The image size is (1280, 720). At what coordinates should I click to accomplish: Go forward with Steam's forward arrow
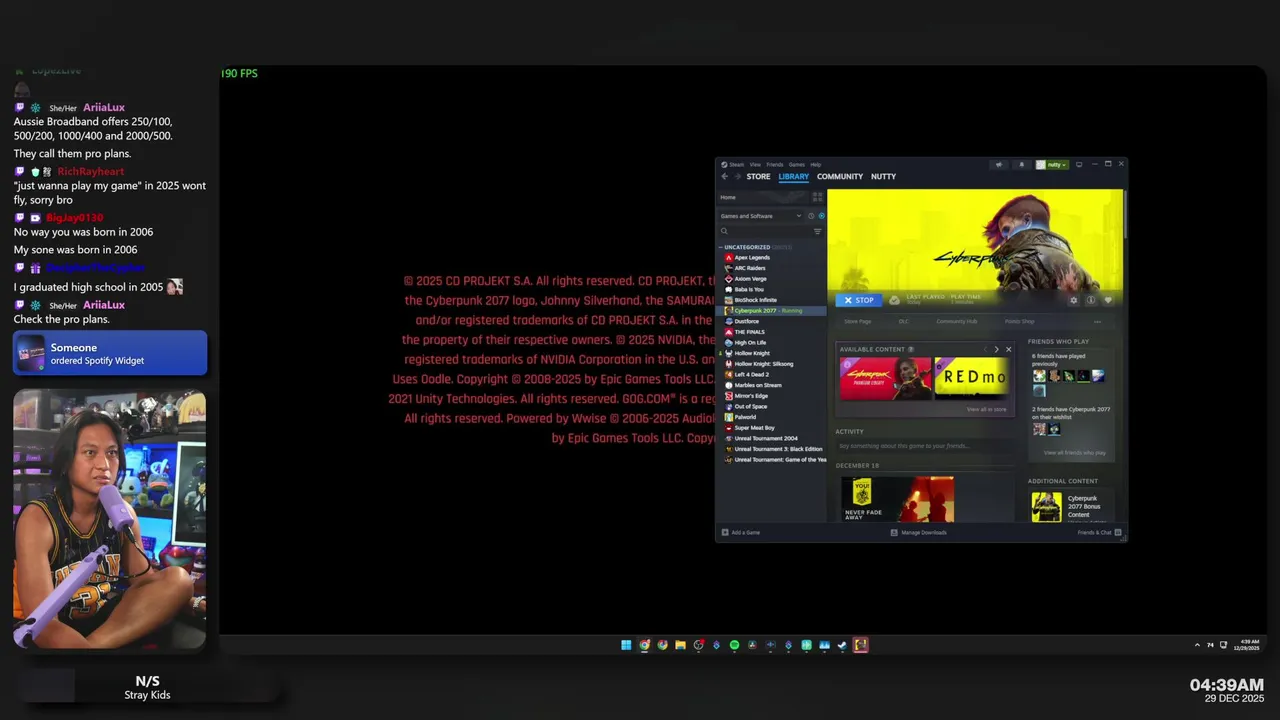737,176
